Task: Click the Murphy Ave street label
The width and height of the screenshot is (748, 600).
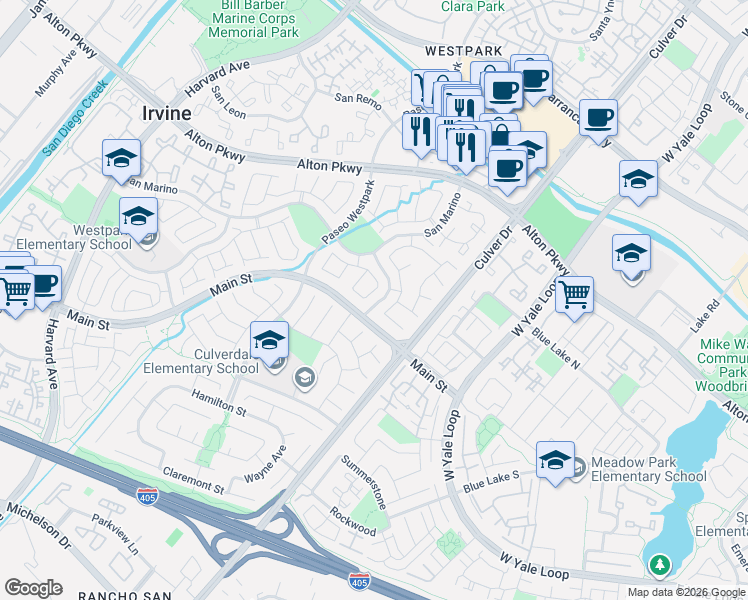Action: coord(56,73)
